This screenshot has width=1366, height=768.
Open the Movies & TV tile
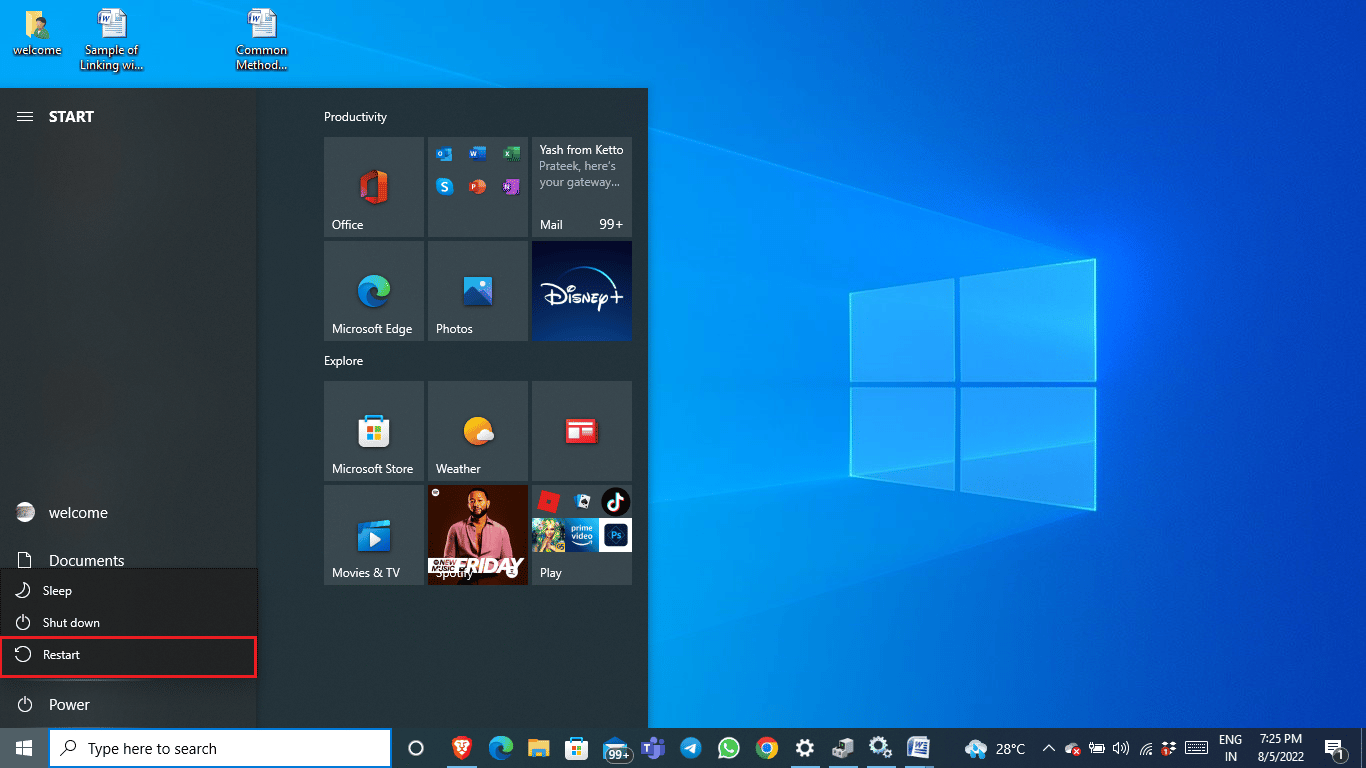point(374,535)
